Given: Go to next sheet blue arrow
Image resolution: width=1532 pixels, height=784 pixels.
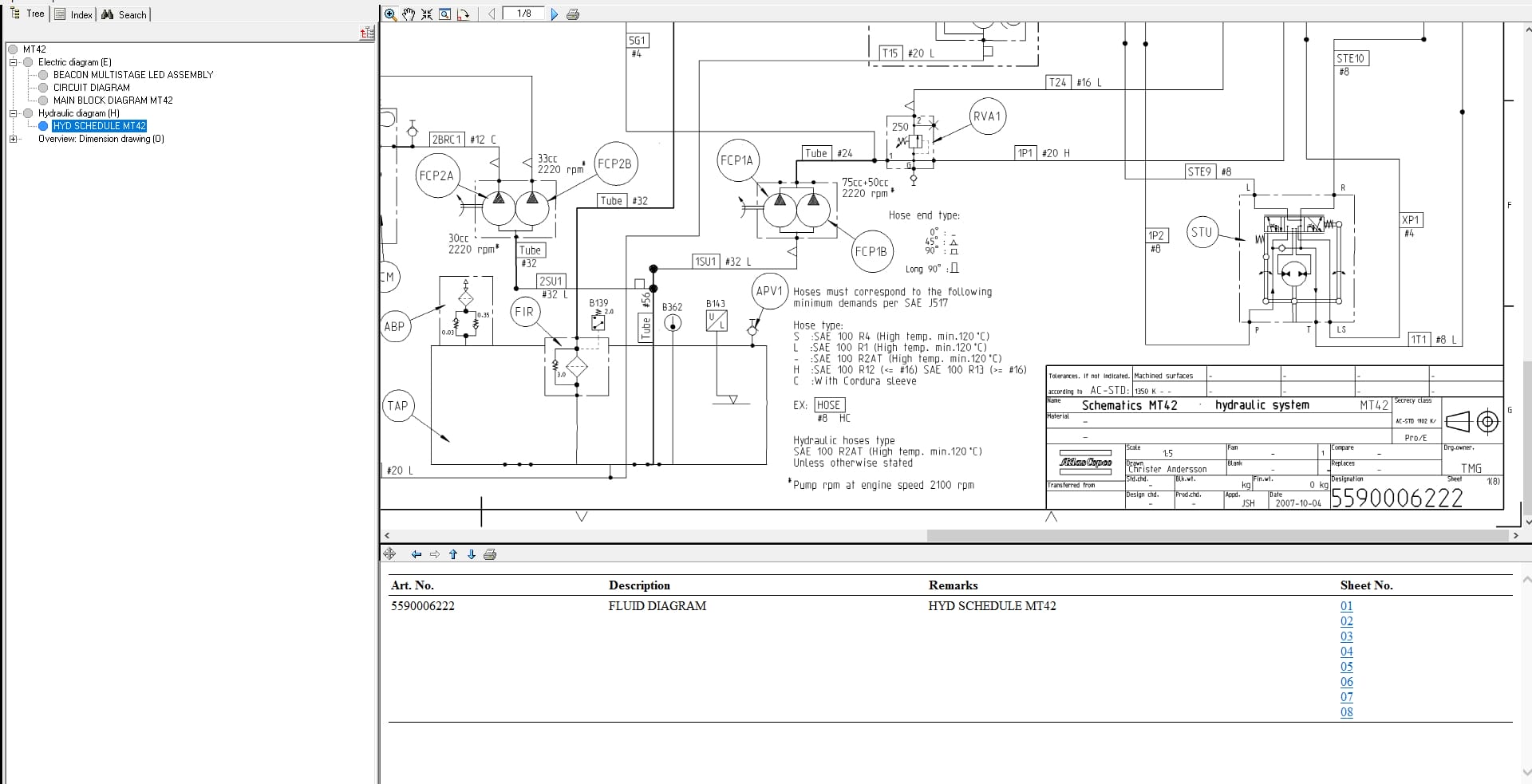Looking at the screenshot, I should pyautogui.click(x=555, y=14).
